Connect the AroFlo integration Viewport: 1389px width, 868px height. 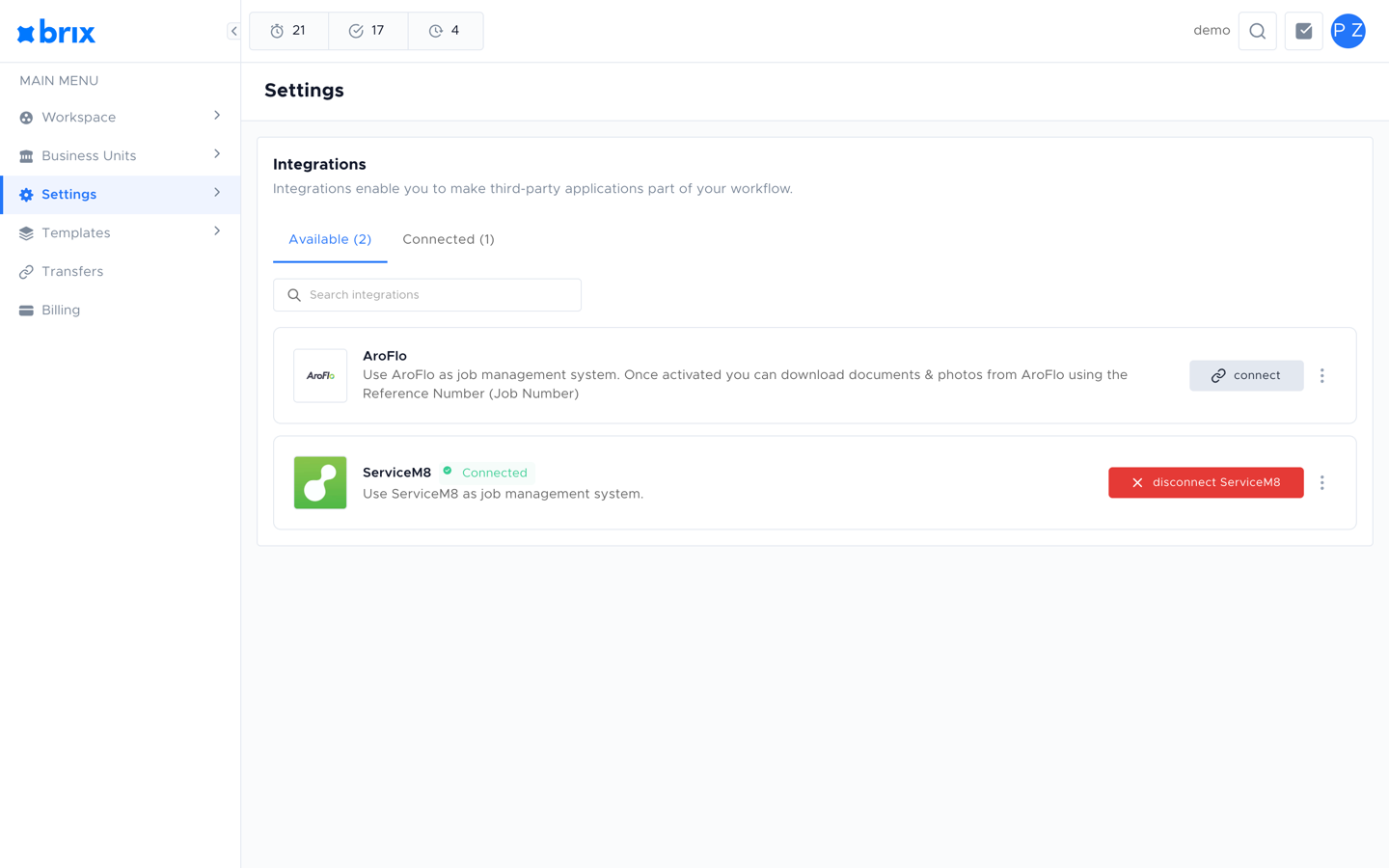pyautogui.click(x=1246, y=375)
